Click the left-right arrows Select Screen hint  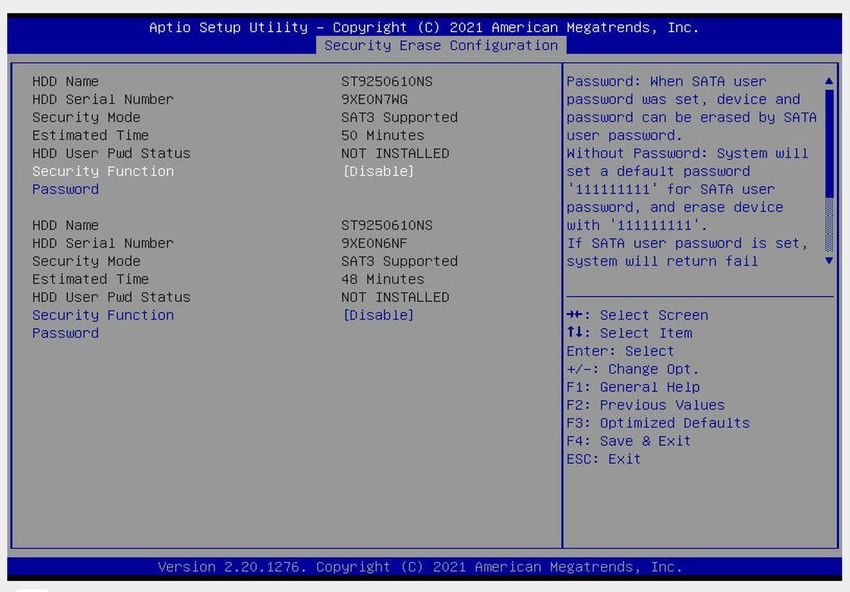pos(638,315)
